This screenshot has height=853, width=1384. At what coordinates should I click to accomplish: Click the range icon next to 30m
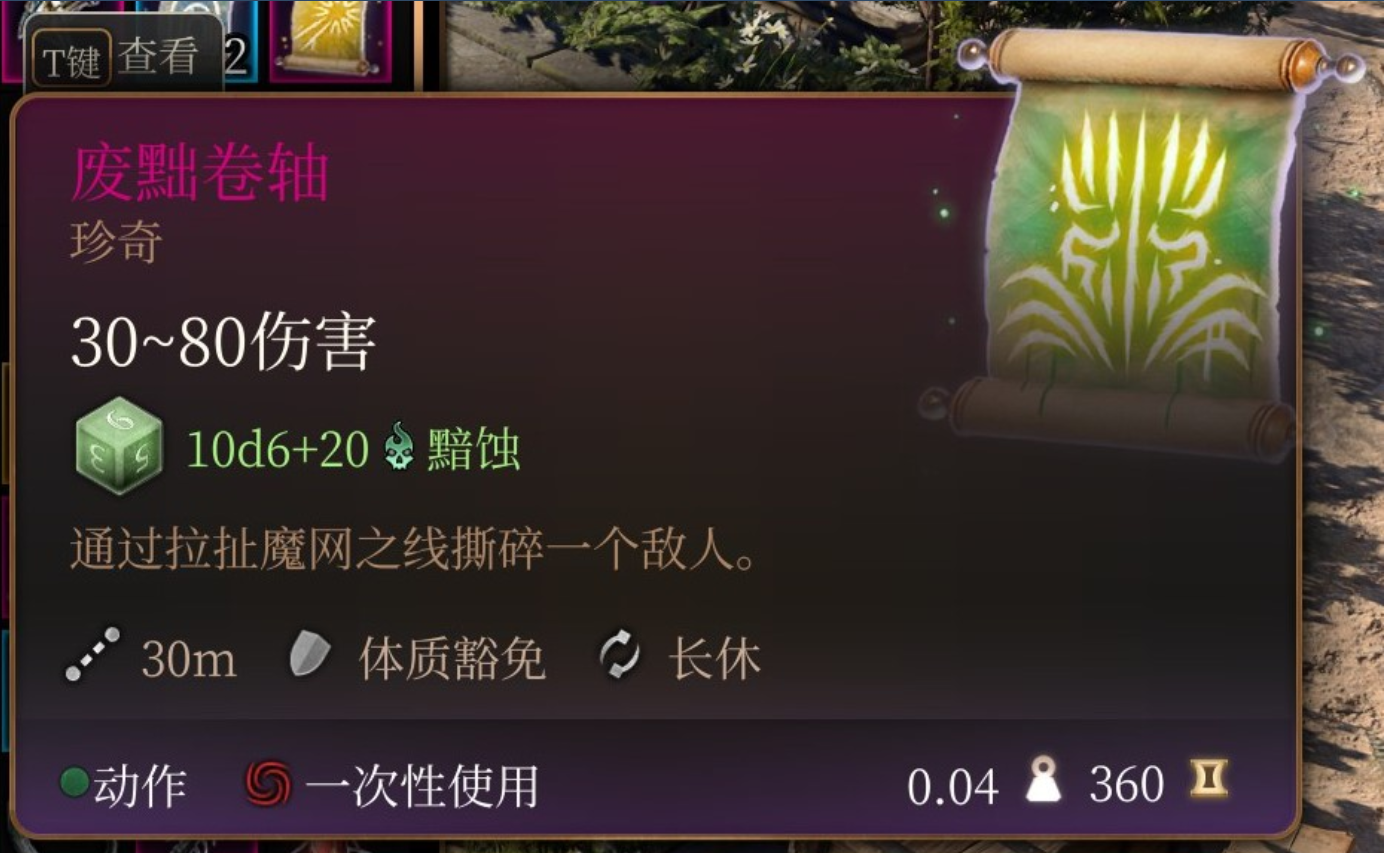[x=93, y=656]
